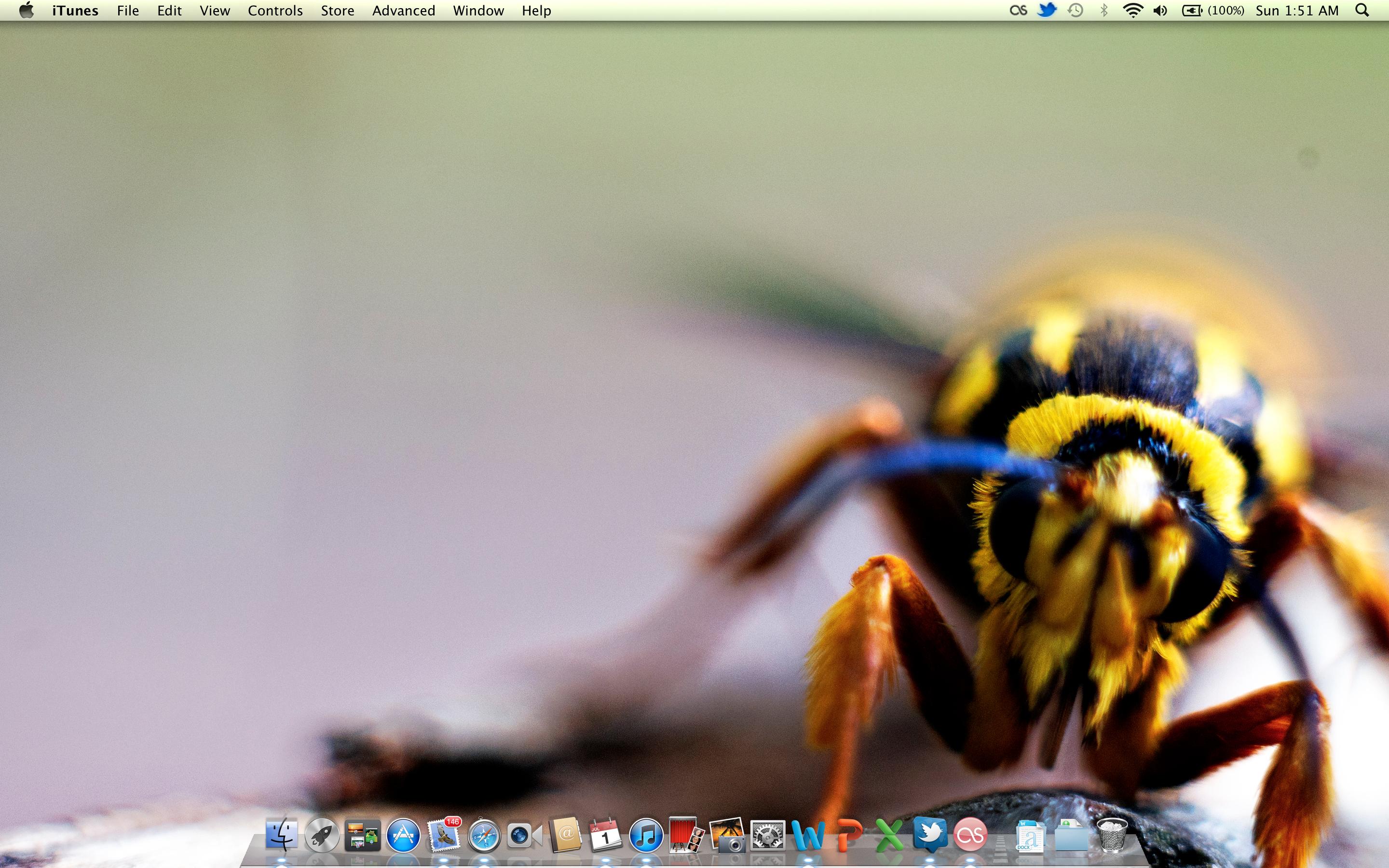Open the App Store Dock icon
Image resolution: width=1389 pixels, height=868 pixels.
click(x=403, y=835)
